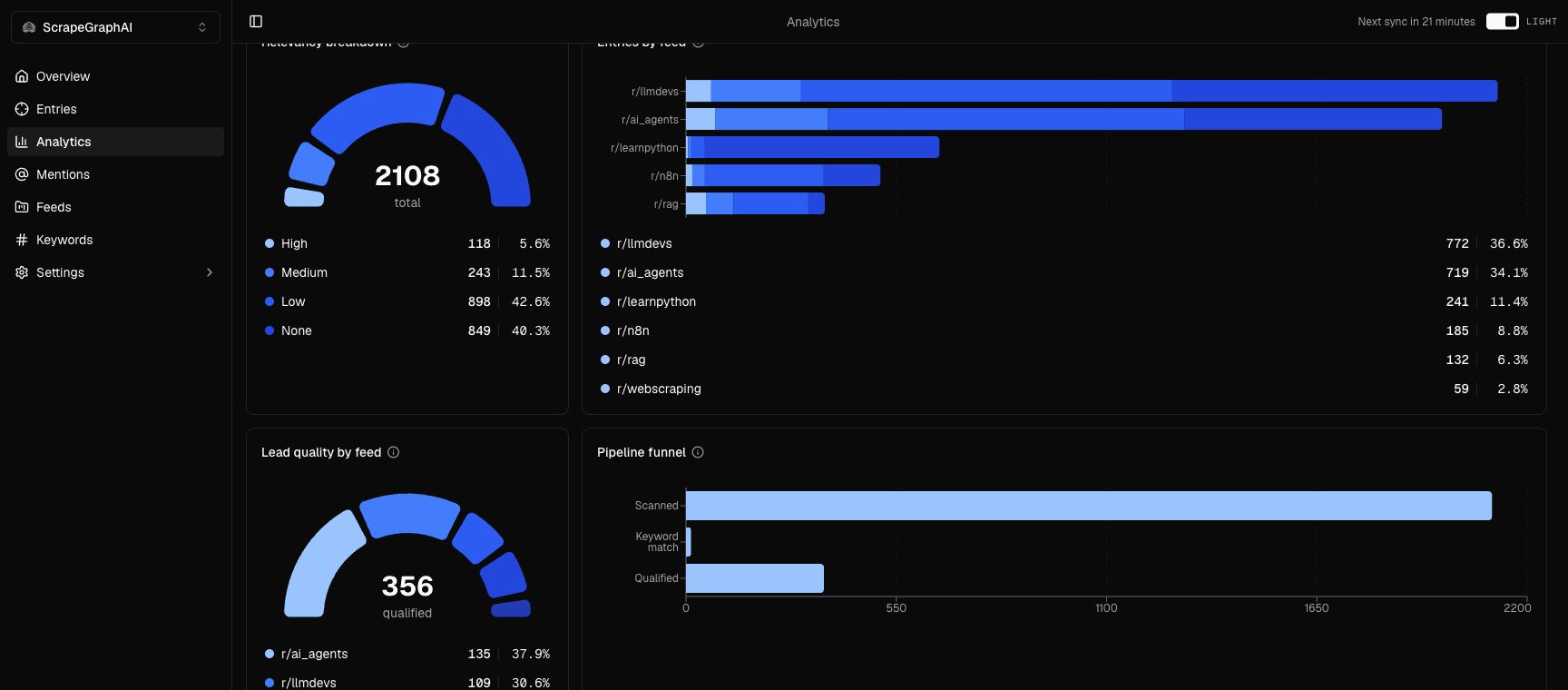Go to Feeds page
The width and height of the screenshot is (1568, 690).
[x=115, y=207]
